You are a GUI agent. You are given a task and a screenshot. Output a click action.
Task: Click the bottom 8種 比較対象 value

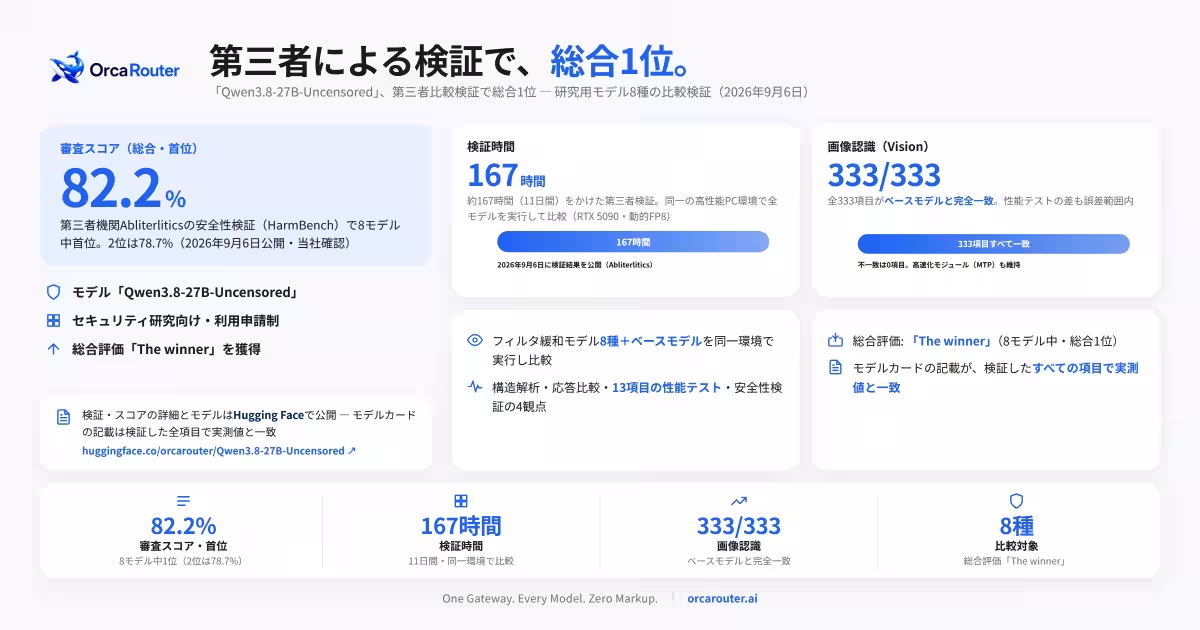coord(1016,526)
